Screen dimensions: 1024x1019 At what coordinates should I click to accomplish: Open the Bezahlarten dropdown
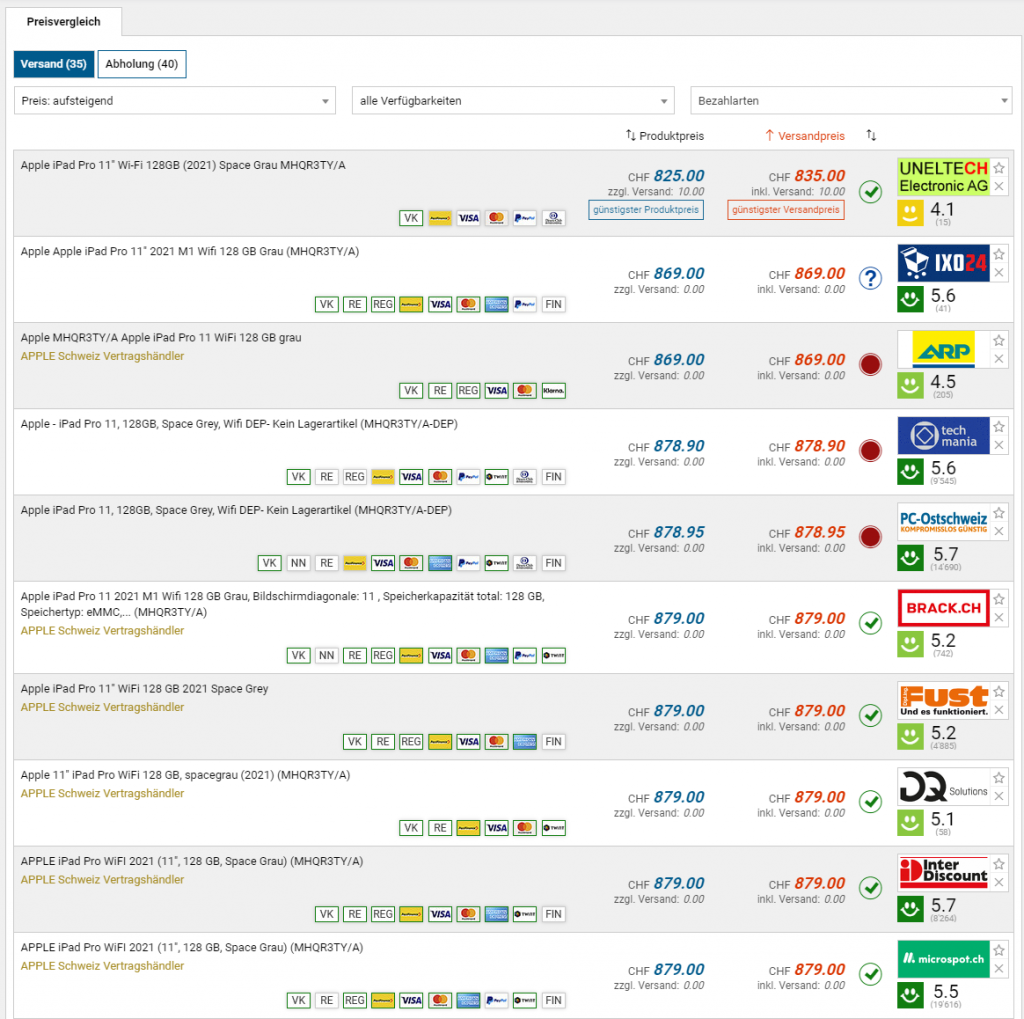click(851, 101)
